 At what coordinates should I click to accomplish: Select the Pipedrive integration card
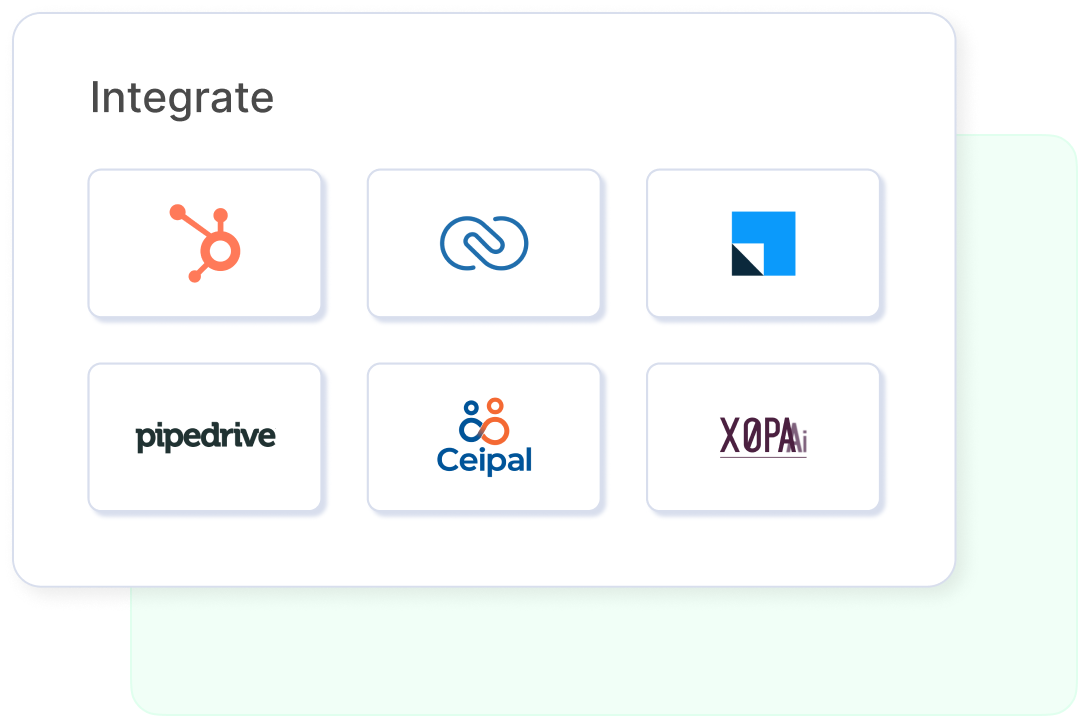205,437
